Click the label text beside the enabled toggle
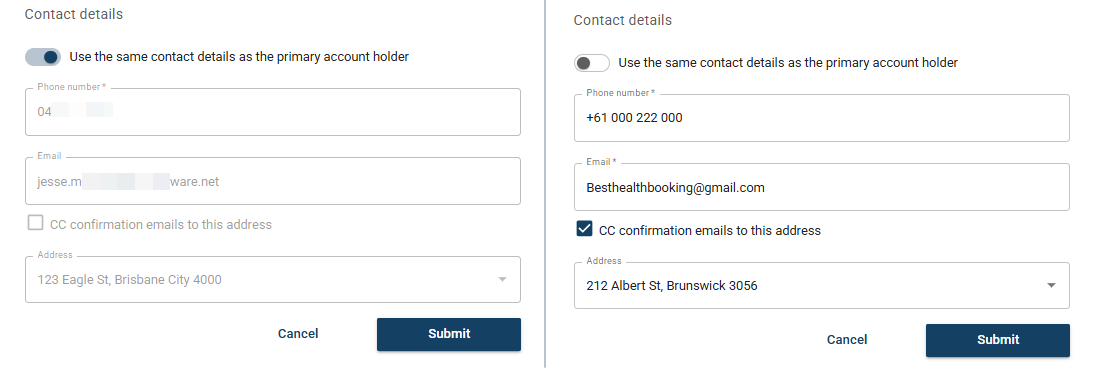This screenshot has width=1101, height=368. tap(239, 57)
